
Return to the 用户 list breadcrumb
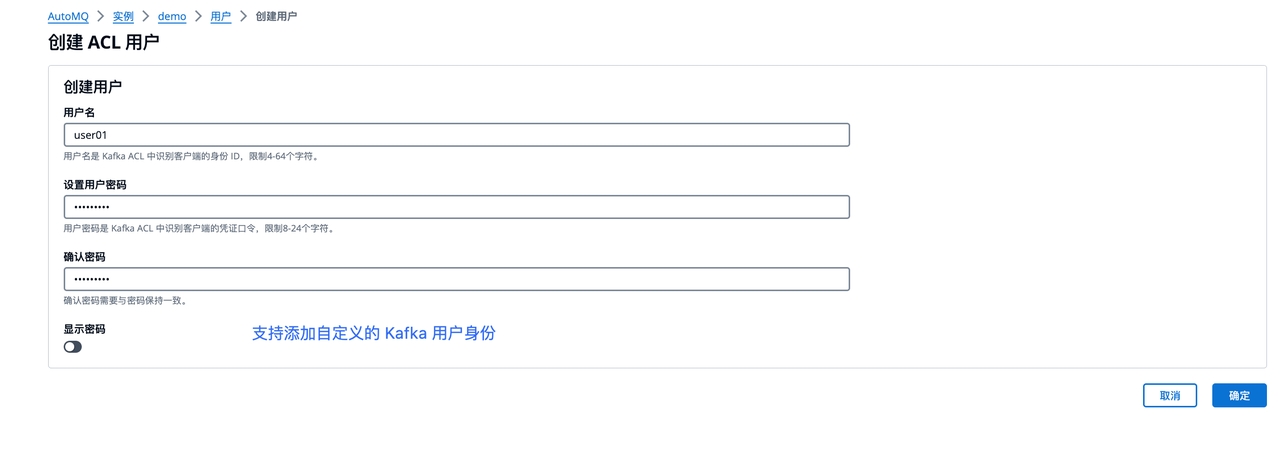point(220,17)
